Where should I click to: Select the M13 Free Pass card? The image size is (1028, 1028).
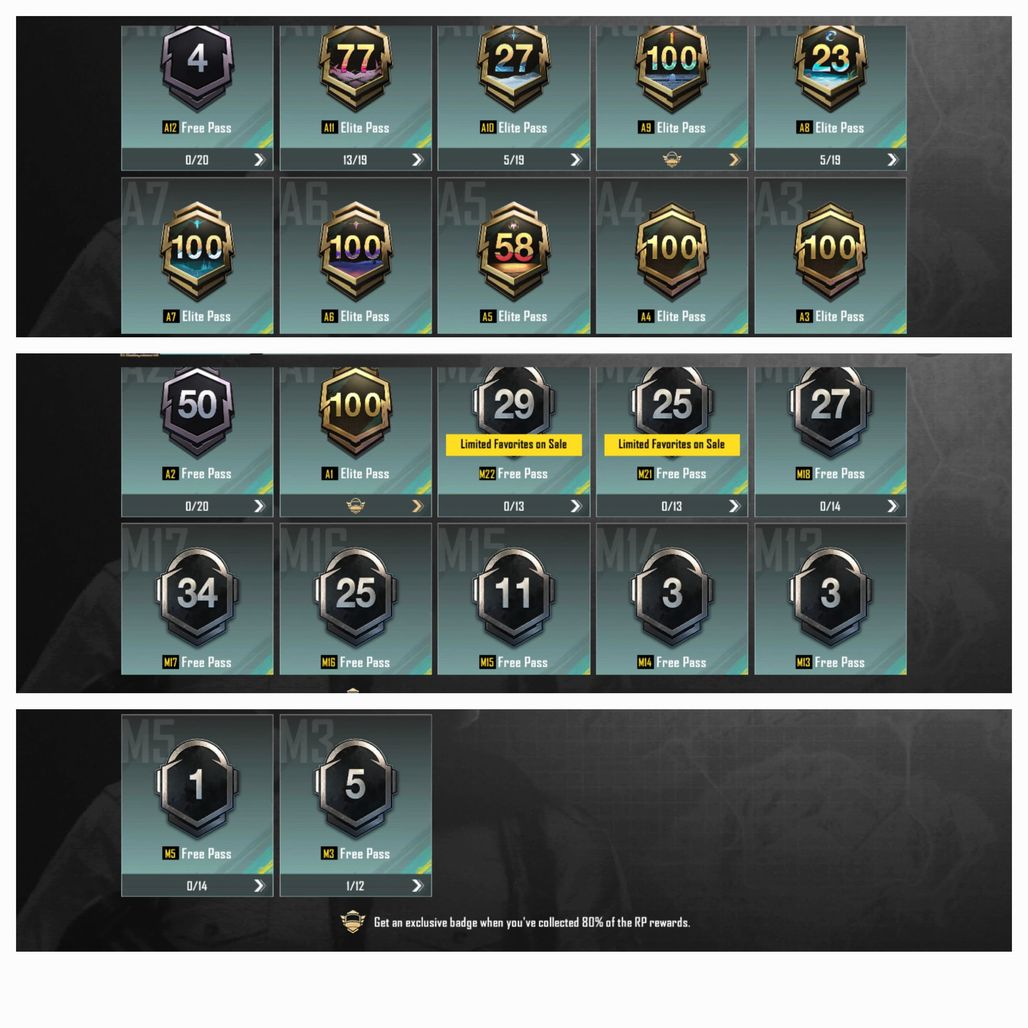831,599
